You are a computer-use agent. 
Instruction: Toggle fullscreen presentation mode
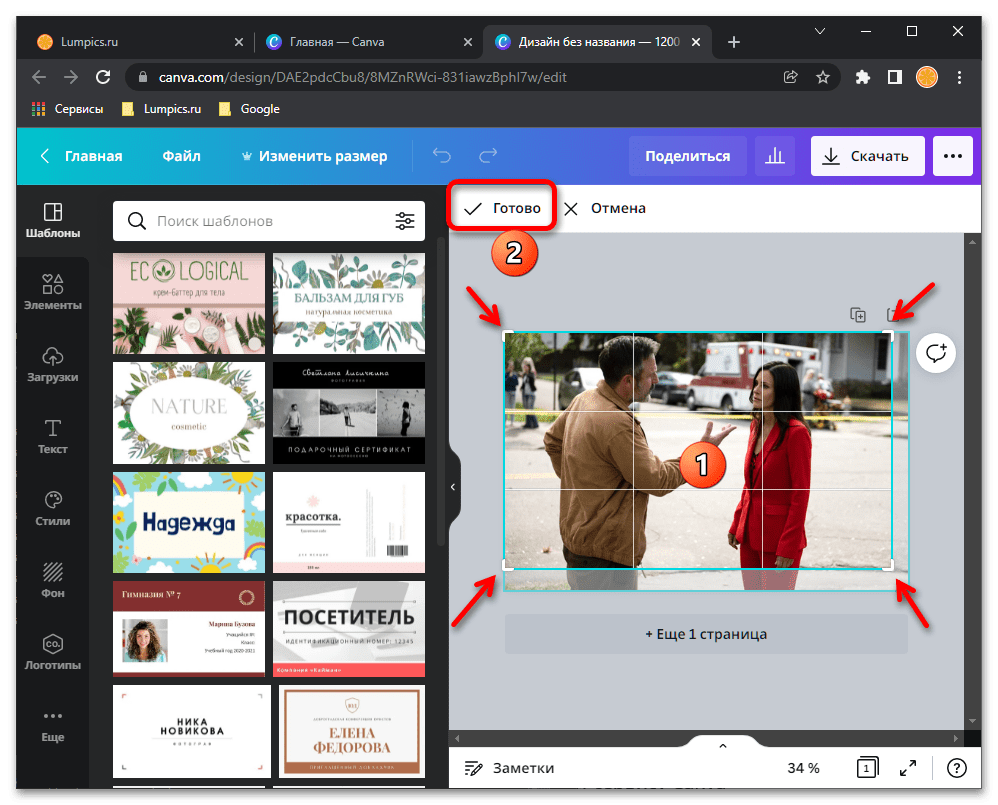(x=907, y=768)
